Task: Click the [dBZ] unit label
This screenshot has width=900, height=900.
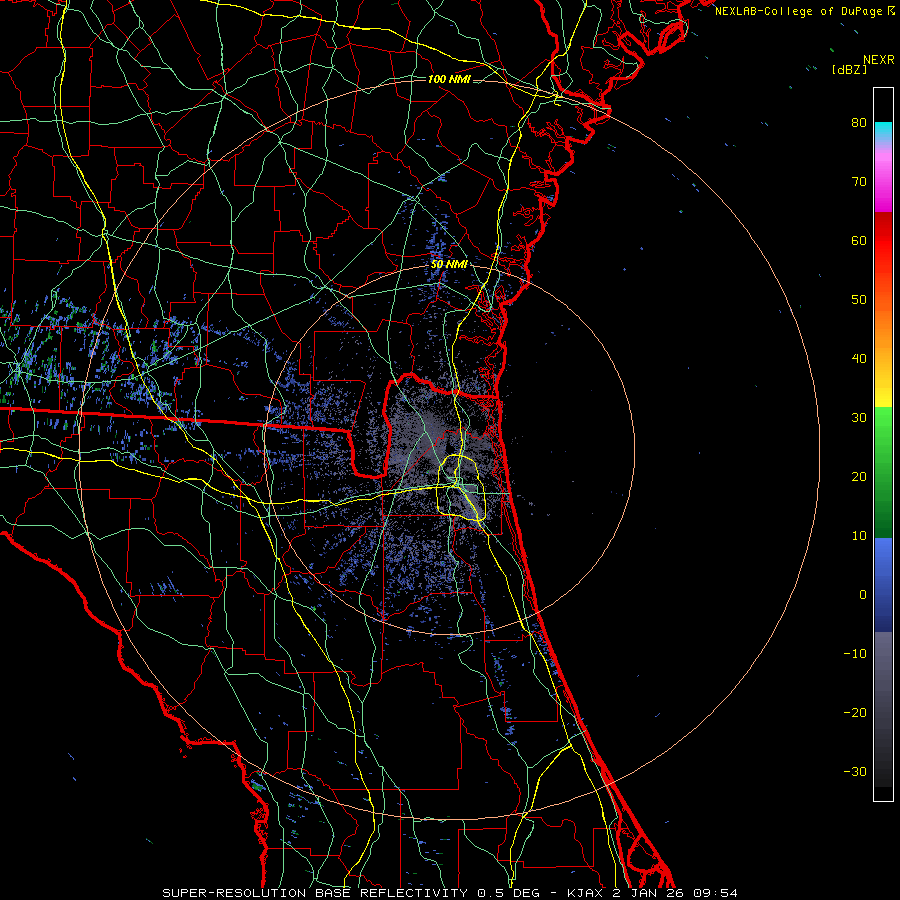Action: (x=849, y=69)
